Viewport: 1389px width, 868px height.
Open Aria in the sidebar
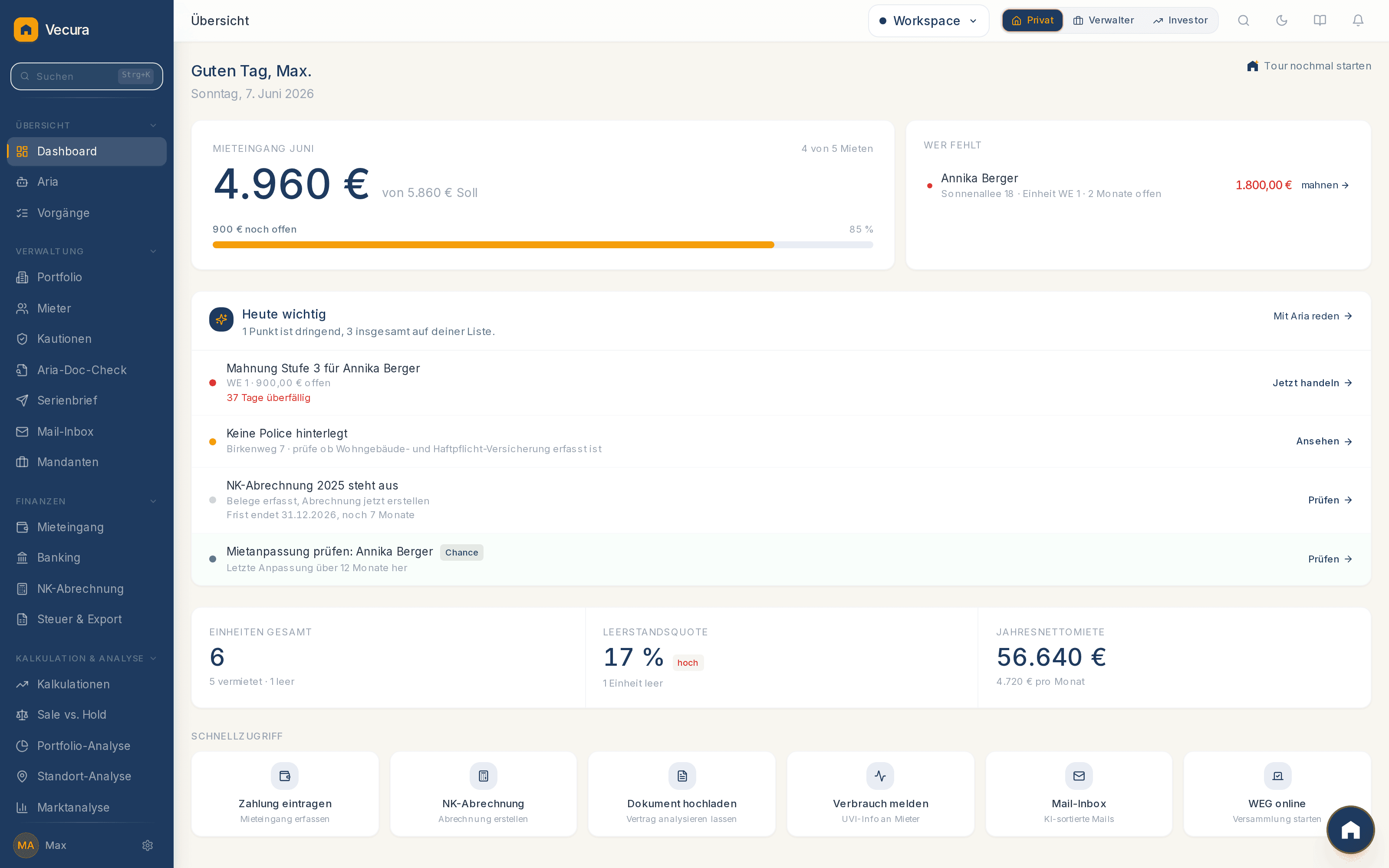(x=87, y=182)
